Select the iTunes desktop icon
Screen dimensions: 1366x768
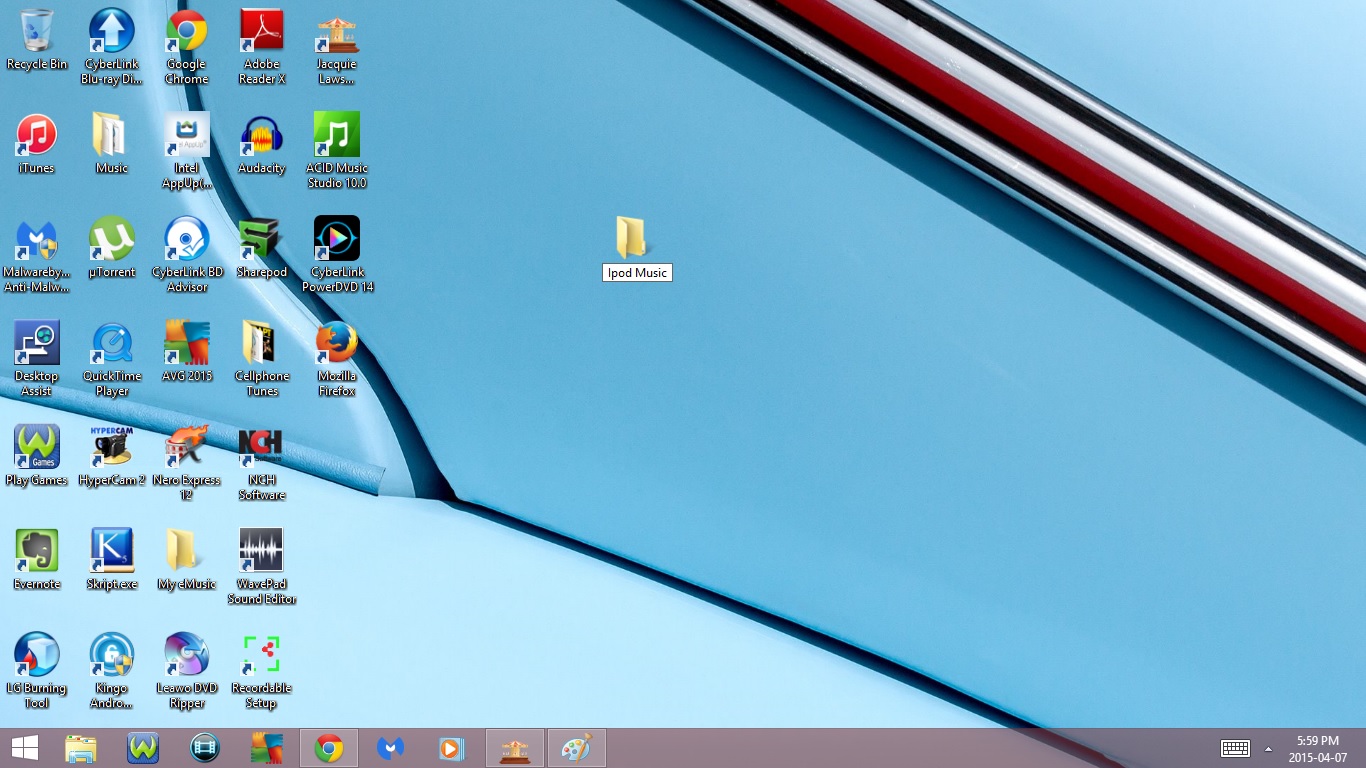pos(37,144)
